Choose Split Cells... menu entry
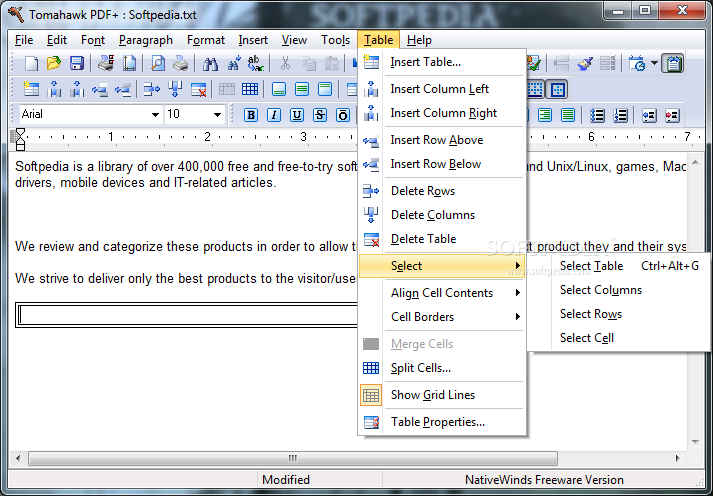Screen dimensions: 713x496 [442, 368]
